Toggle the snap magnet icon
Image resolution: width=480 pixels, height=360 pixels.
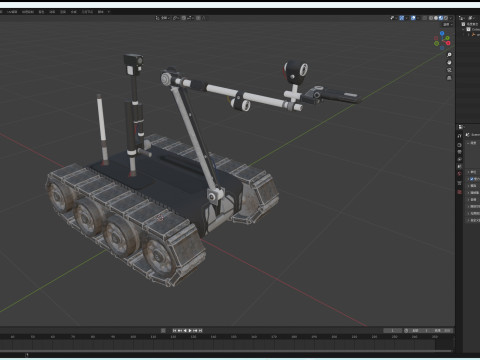pos(184,18)
